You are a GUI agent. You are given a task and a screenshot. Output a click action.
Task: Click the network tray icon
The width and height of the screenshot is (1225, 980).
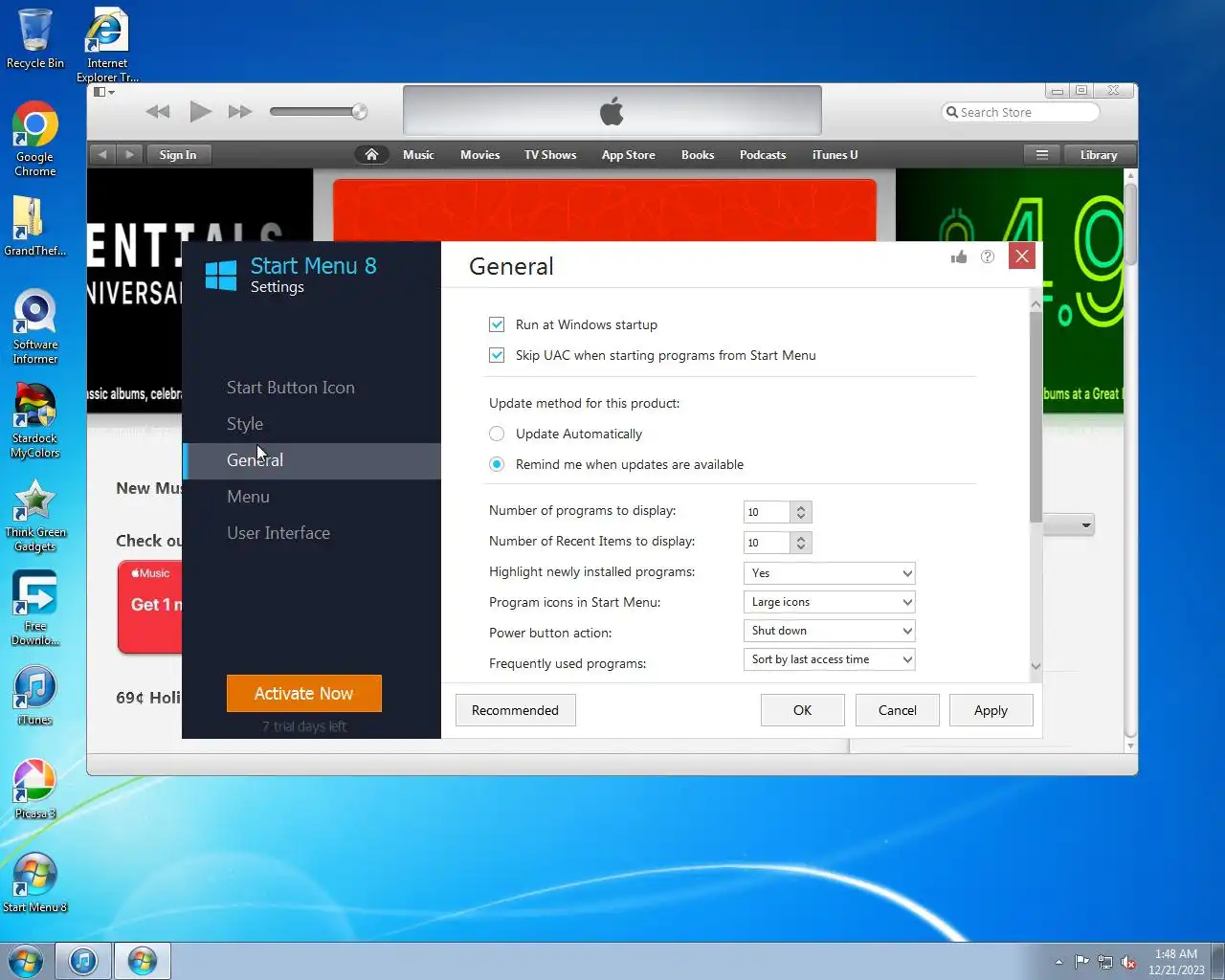pyautogui.click(x=1105, y=962)
